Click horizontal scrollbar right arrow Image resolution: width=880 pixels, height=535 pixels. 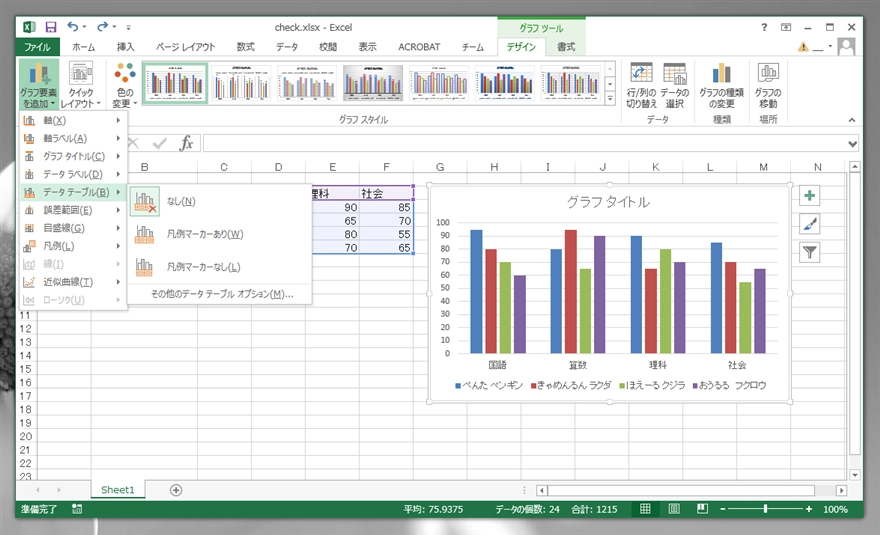tap(841, 490)
